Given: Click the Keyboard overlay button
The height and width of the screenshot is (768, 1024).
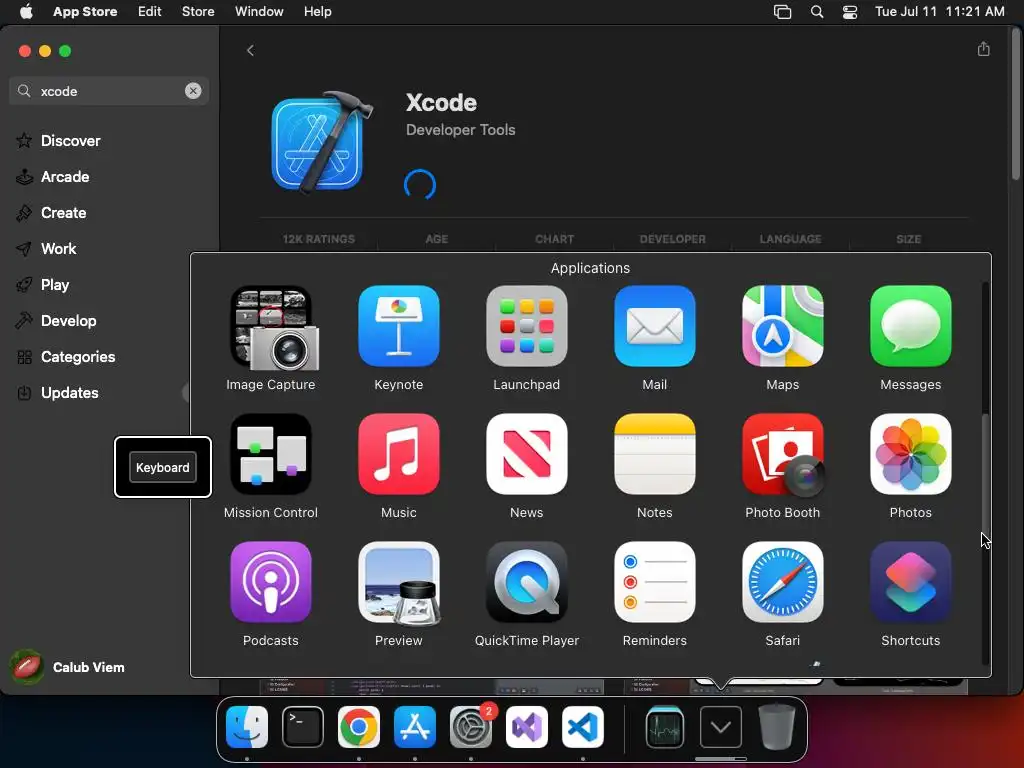Looking at the screenshot, I should pos(163,467).
